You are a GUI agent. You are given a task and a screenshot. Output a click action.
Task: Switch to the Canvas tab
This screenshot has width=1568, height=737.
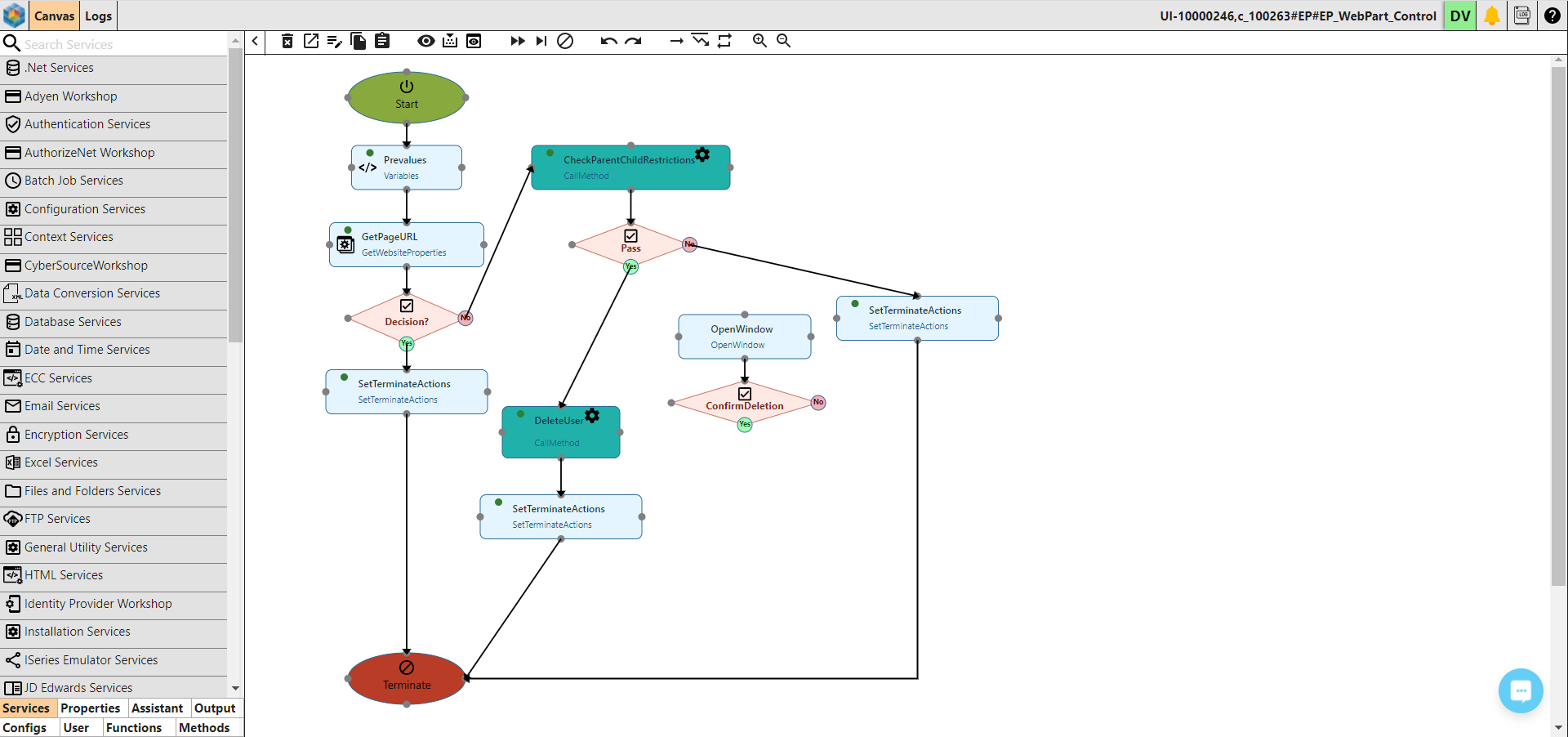tap(54, 16)
